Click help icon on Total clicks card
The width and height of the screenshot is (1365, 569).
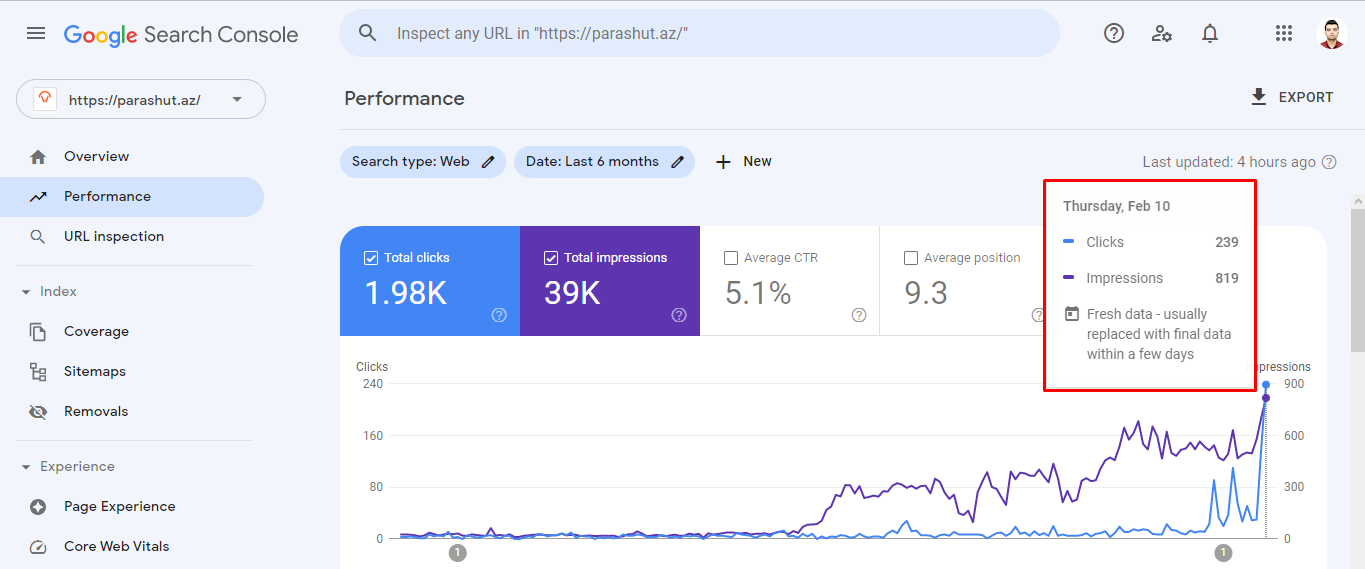[499, 315]
